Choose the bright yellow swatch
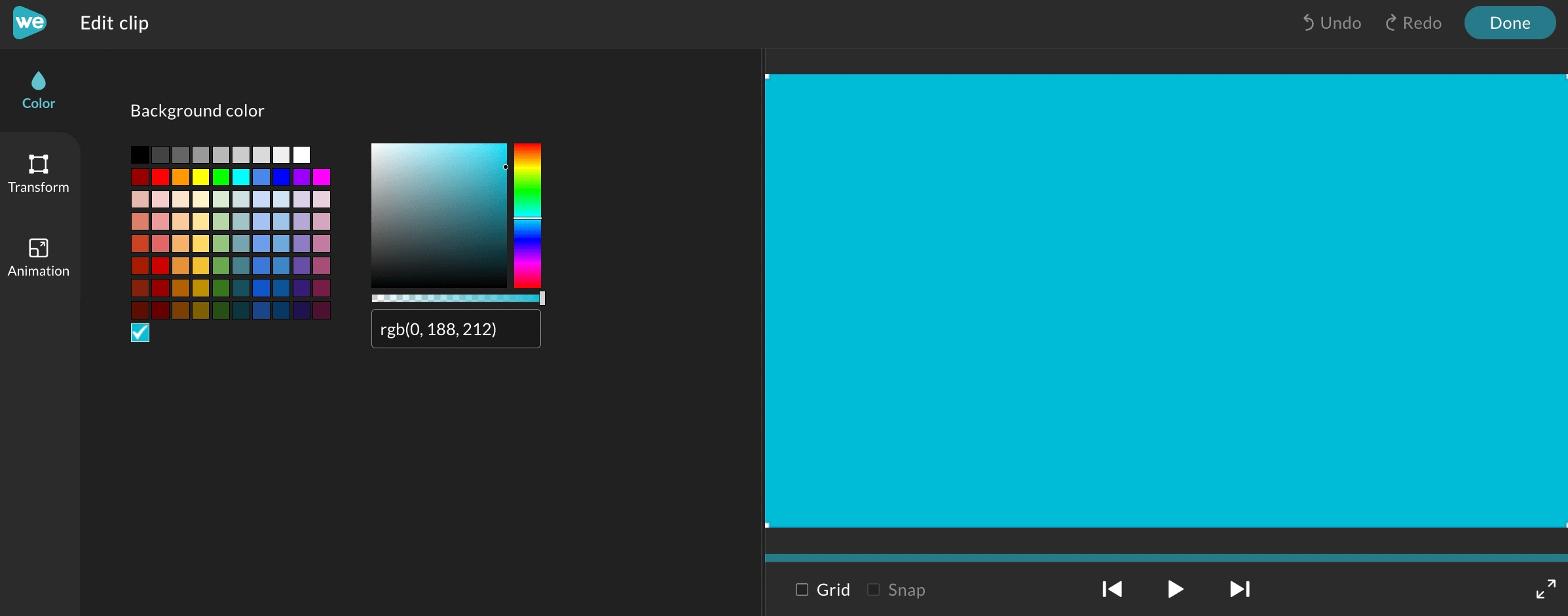Screen dimensions: 1568x616 [200, 177]
